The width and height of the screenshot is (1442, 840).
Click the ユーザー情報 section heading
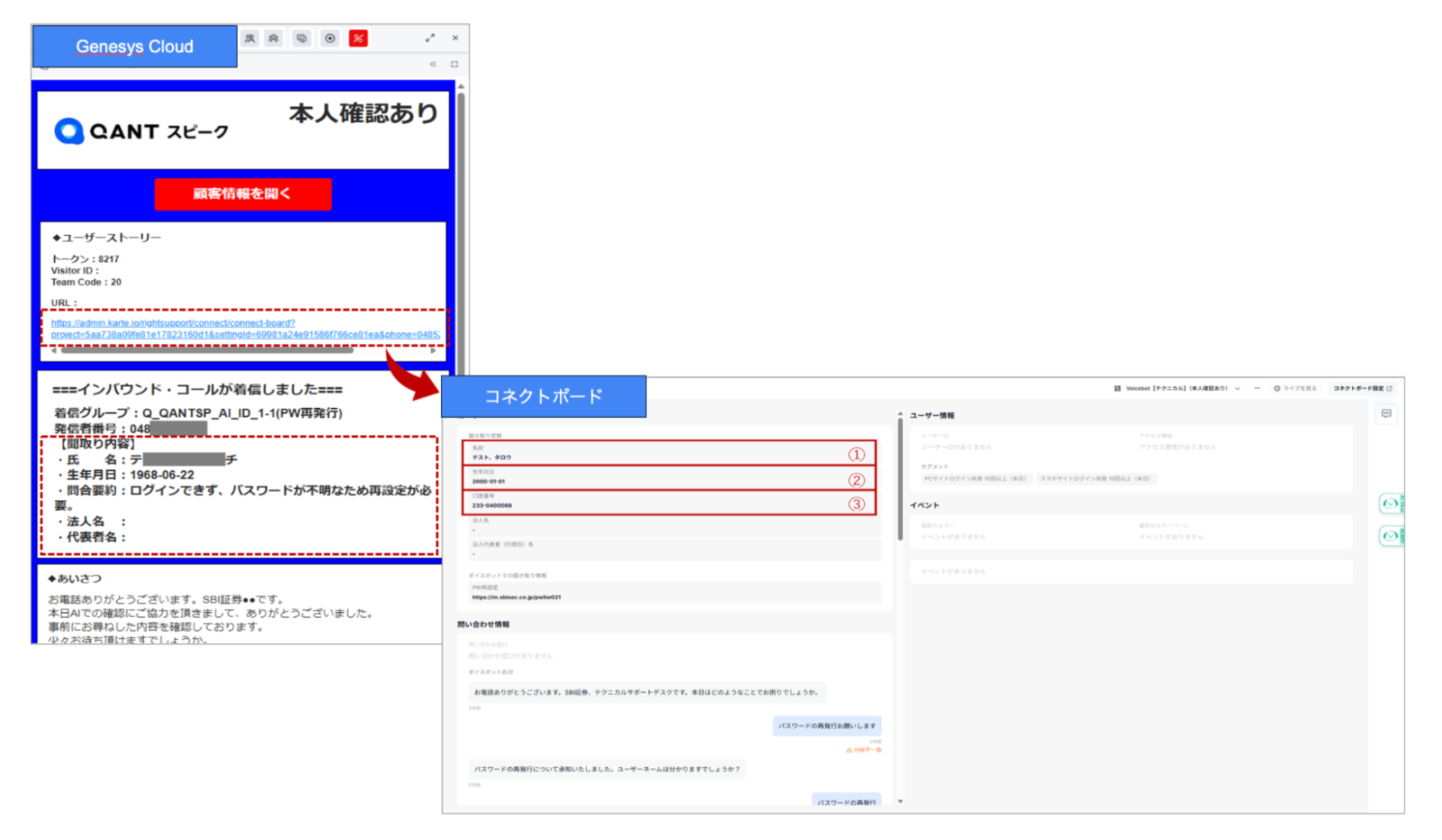[932, 416]
